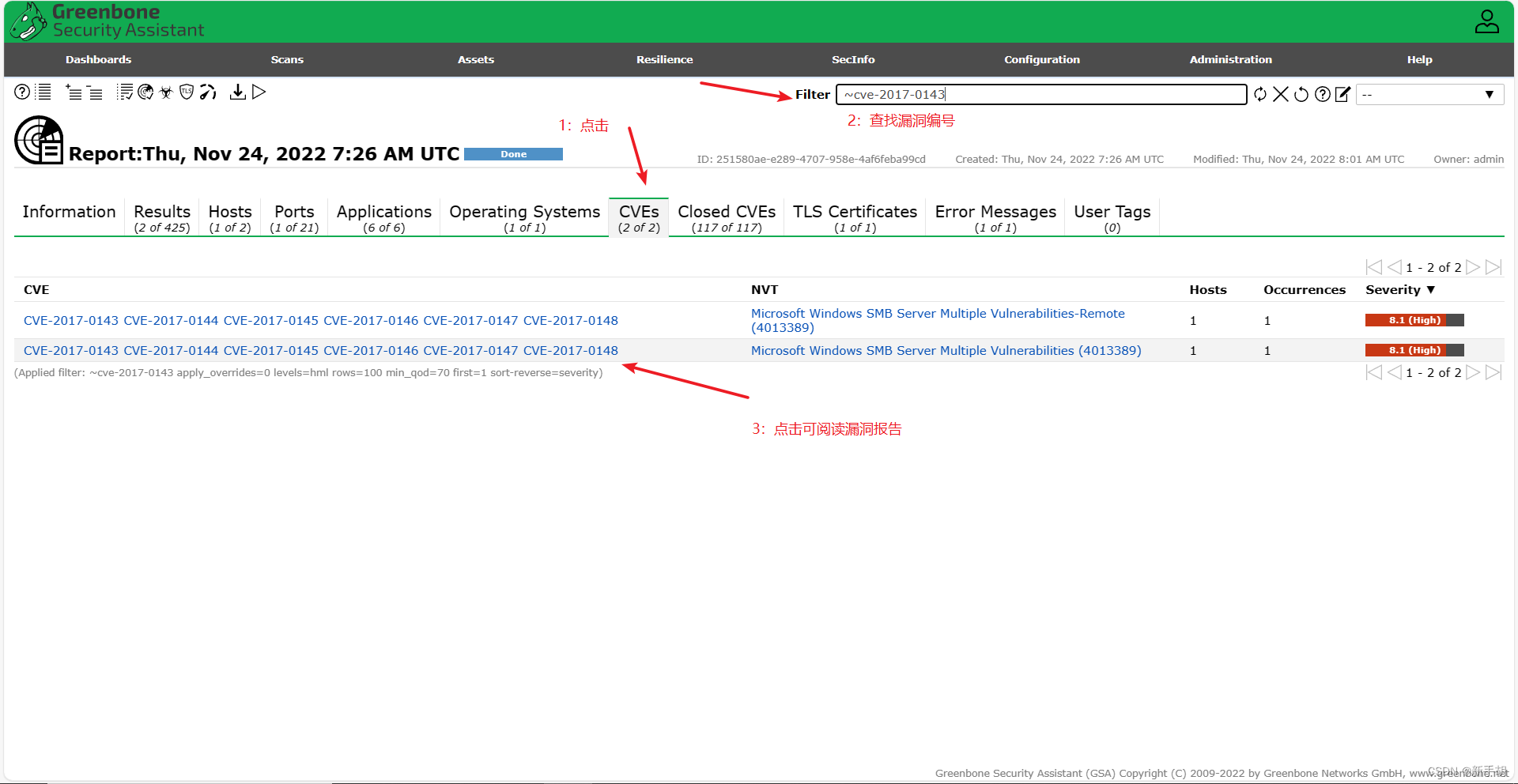The image size is (1518, 784).
Task: Open the SecInfo menu
Action: pyautogui.click(x=853, y=59)
